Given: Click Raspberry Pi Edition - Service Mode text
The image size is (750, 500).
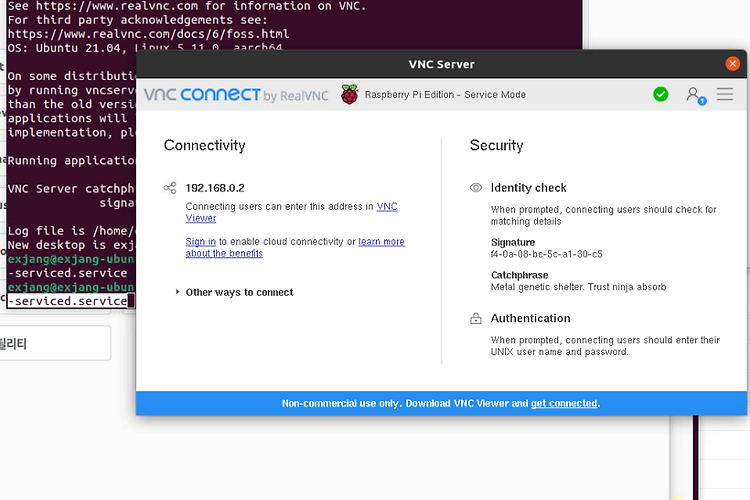Looking at the screenshot, I should click(445, 95).
